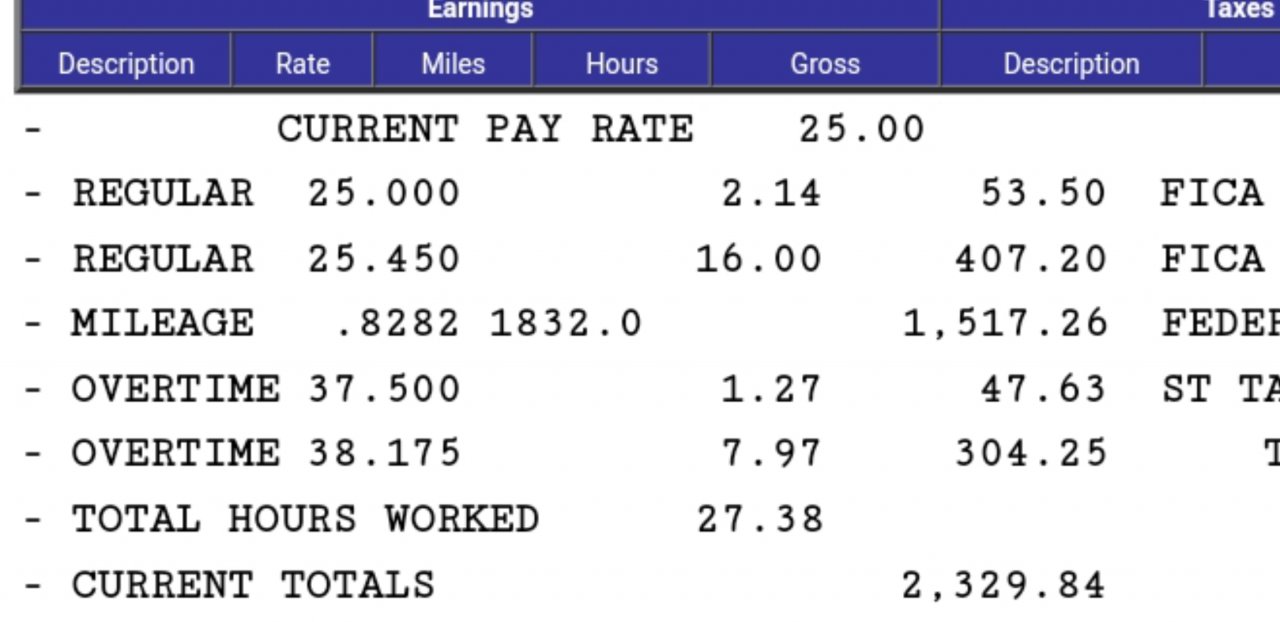1280x622 pixels.
Task: Select the 407.20 gross amount
Action: pyautogui.click(x=1031, y=259)
